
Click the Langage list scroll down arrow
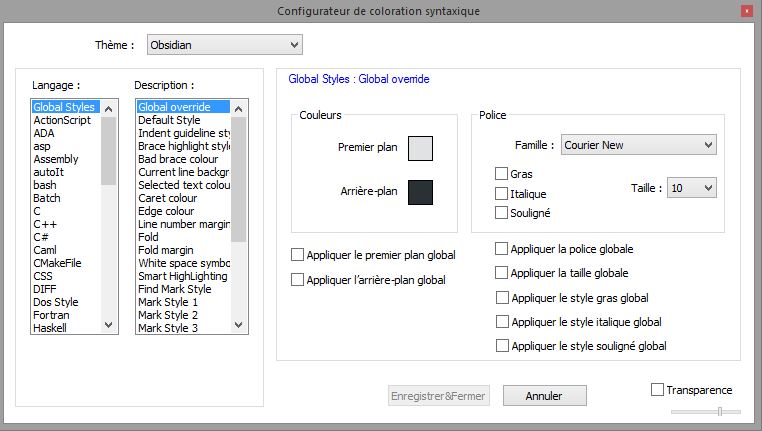pos(109,326)
